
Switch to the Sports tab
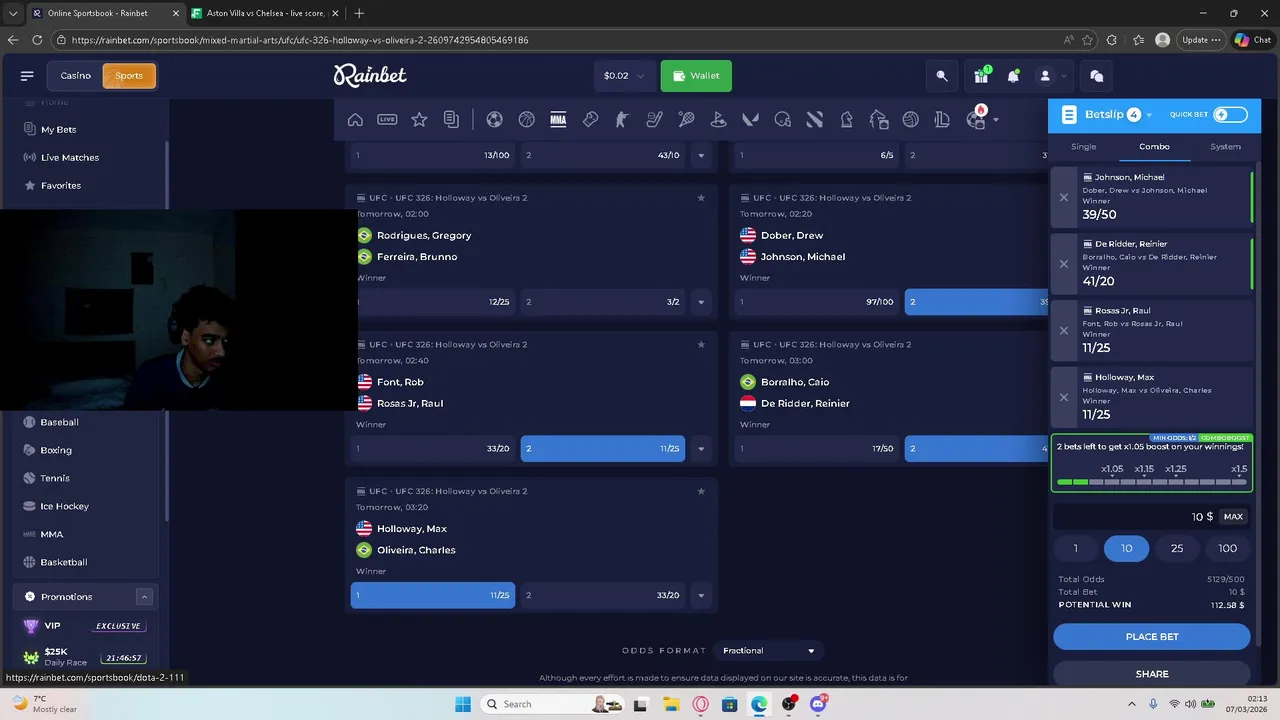click(x=129, y=76)
